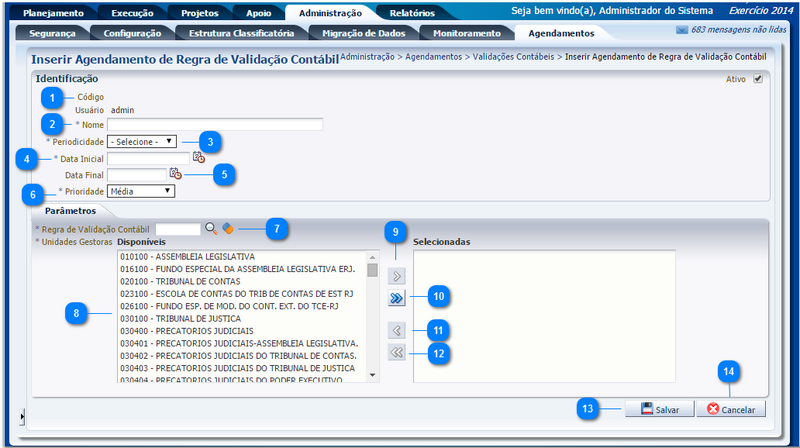Switch to the Relatórios main tab
Screen dimensions: 800x448
pos(411,14)
